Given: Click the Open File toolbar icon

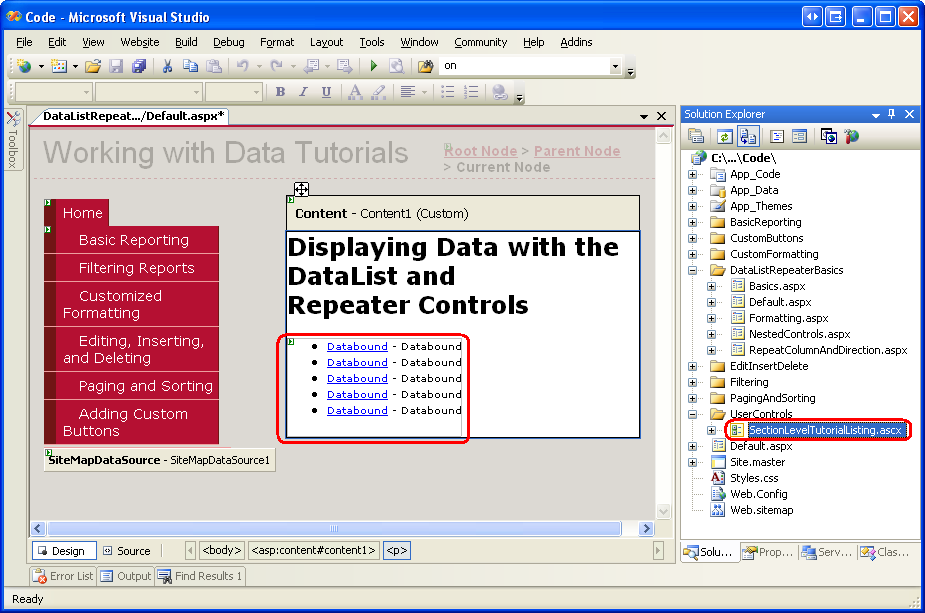Looking at the screenshot, I should [x=93, y=66].
